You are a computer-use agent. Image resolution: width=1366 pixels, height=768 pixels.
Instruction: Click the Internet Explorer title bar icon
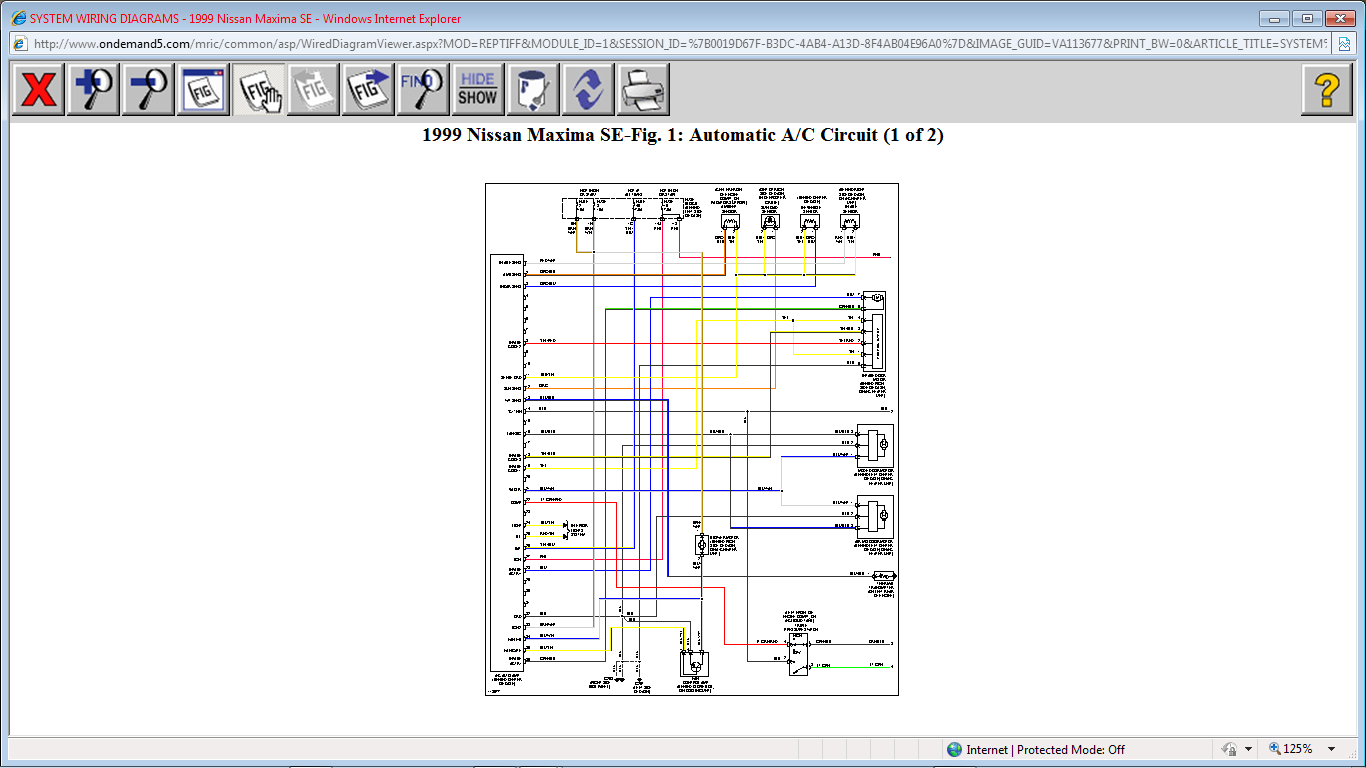[18, 18]
